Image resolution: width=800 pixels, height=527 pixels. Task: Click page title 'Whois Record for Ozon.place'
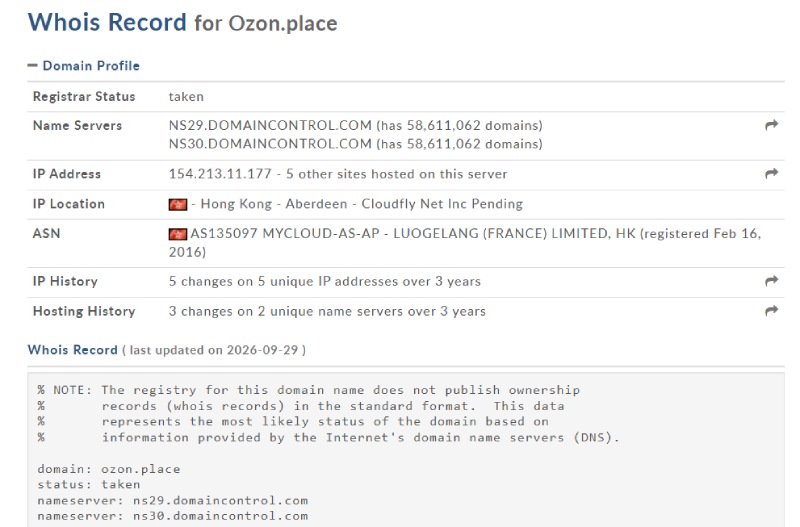pos(183,23)
